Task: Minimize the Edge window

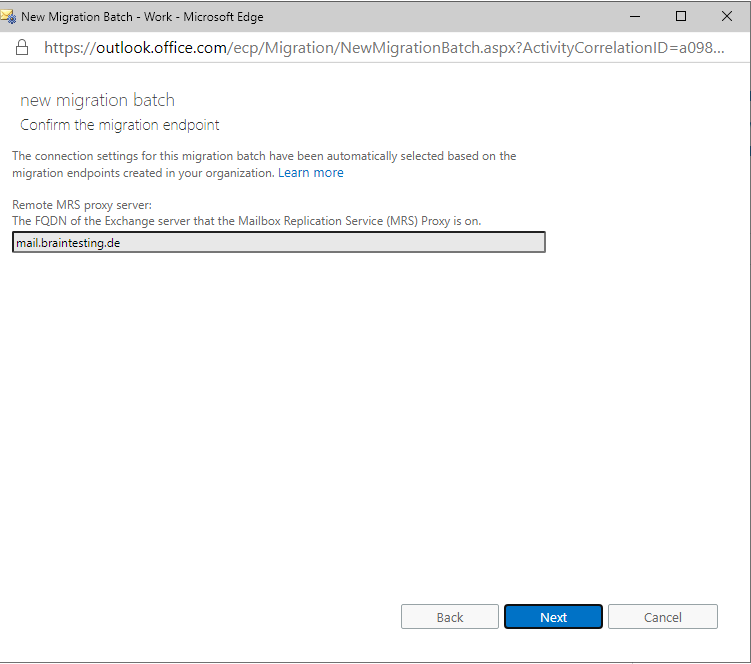Action: [x=635, y=17]
